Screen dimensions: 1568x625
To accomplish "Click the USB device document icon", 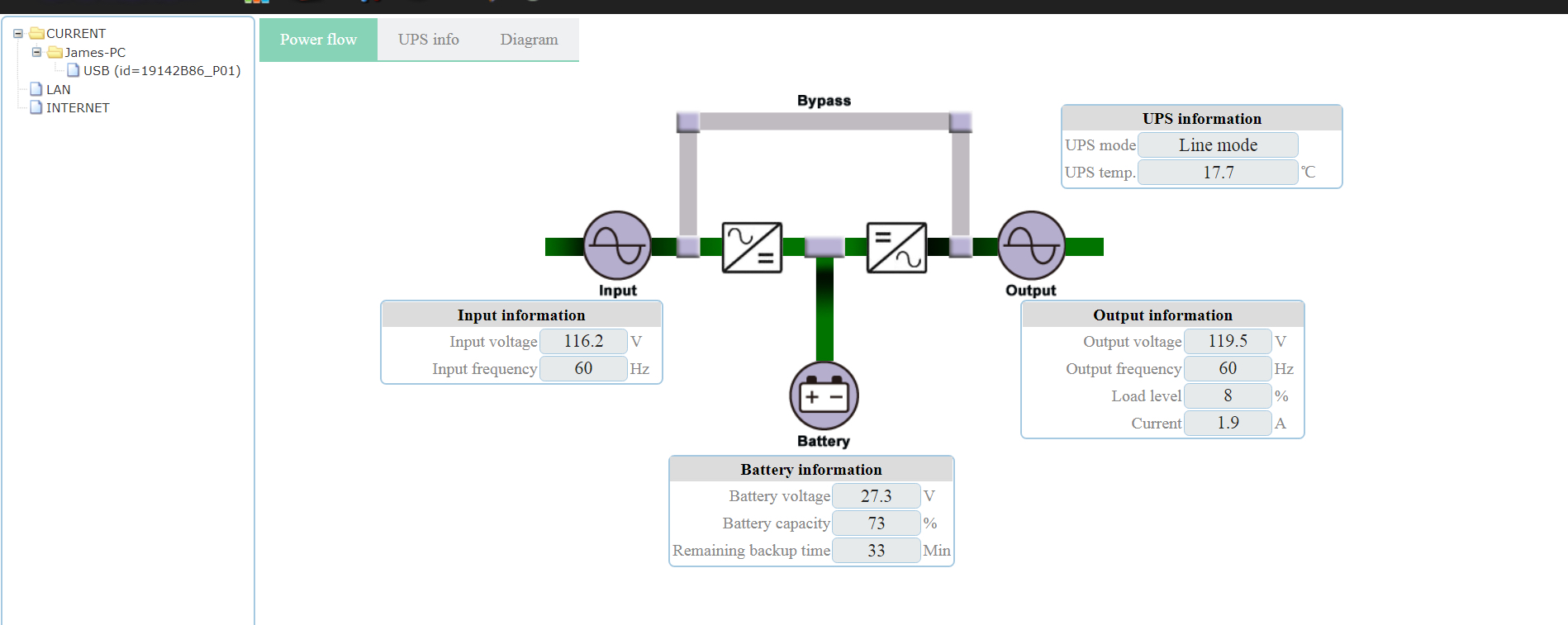I will point(74,71).
